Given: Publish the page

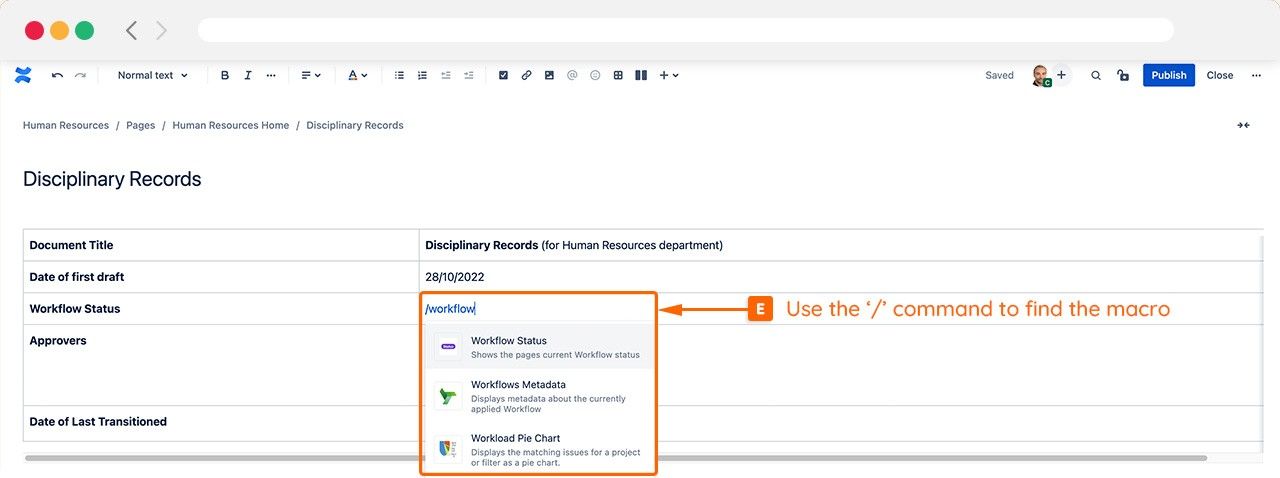Looking at the screenshot, I should pyautogui.click(x=1168, y=75).
